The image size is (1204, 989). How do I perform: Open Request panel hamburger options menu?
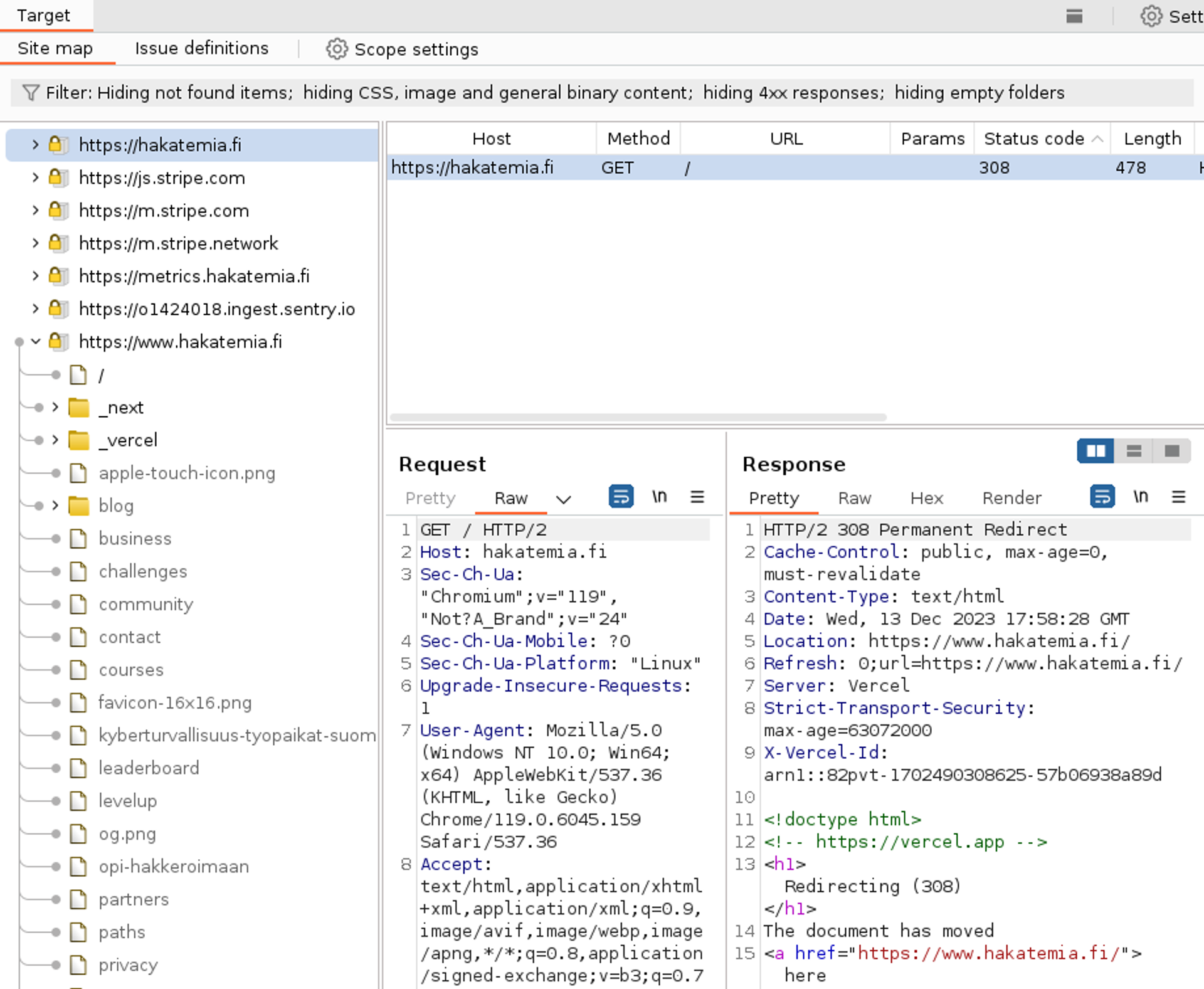697,497
